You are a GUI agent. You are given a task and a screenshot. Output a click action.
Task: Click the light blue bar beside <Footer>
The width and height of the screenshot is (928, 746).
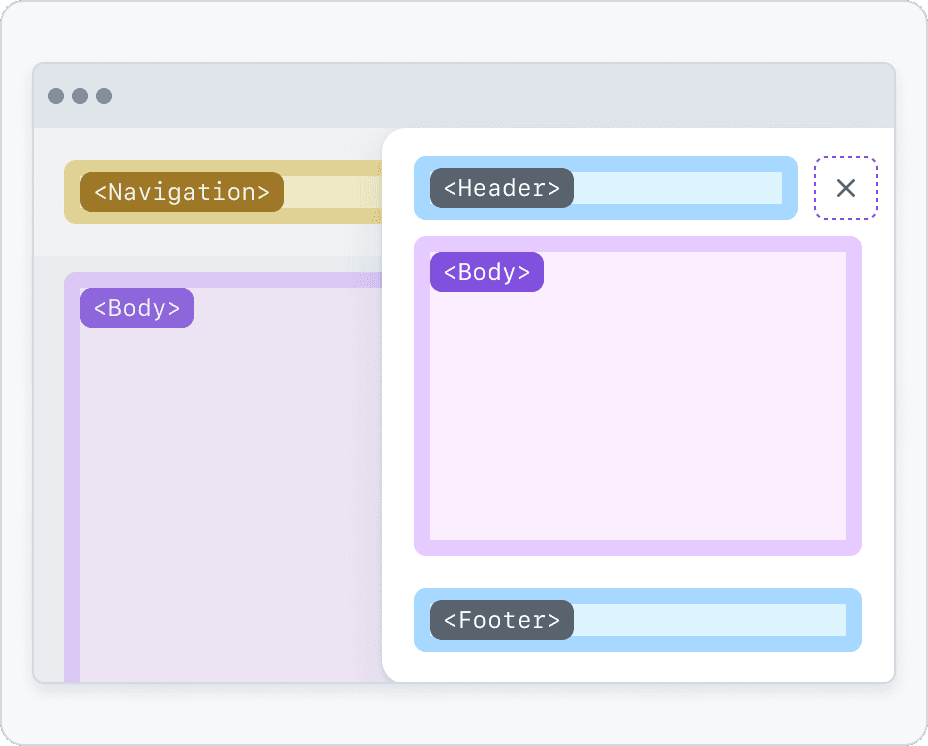[708, 620]
